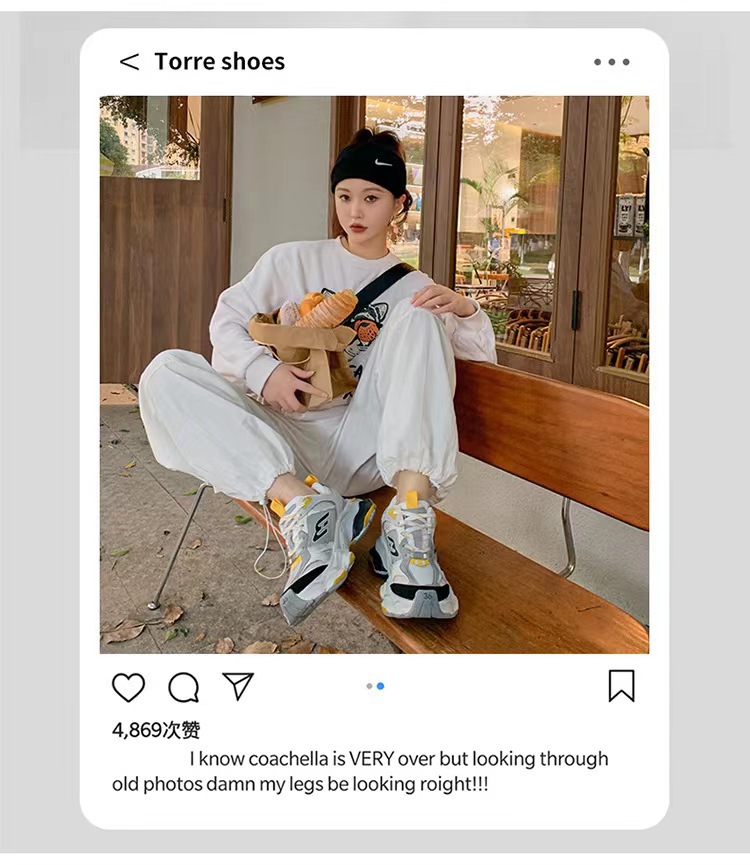Select the blue active carousel dot
This screenshot has width=750, height=865.
(381, 686)
